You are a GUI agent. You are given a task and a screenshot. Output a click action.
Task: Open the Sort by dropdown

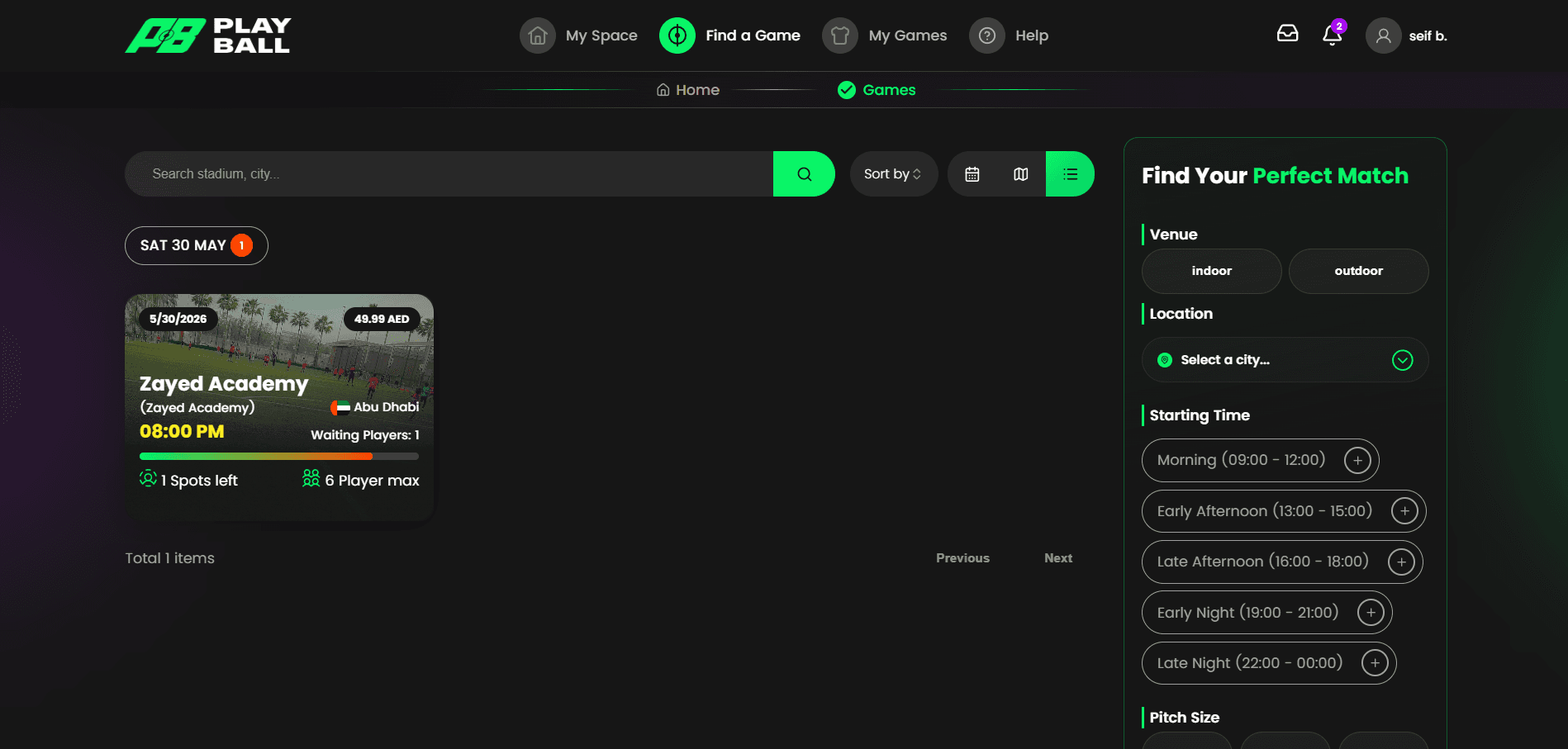point(894,173)
